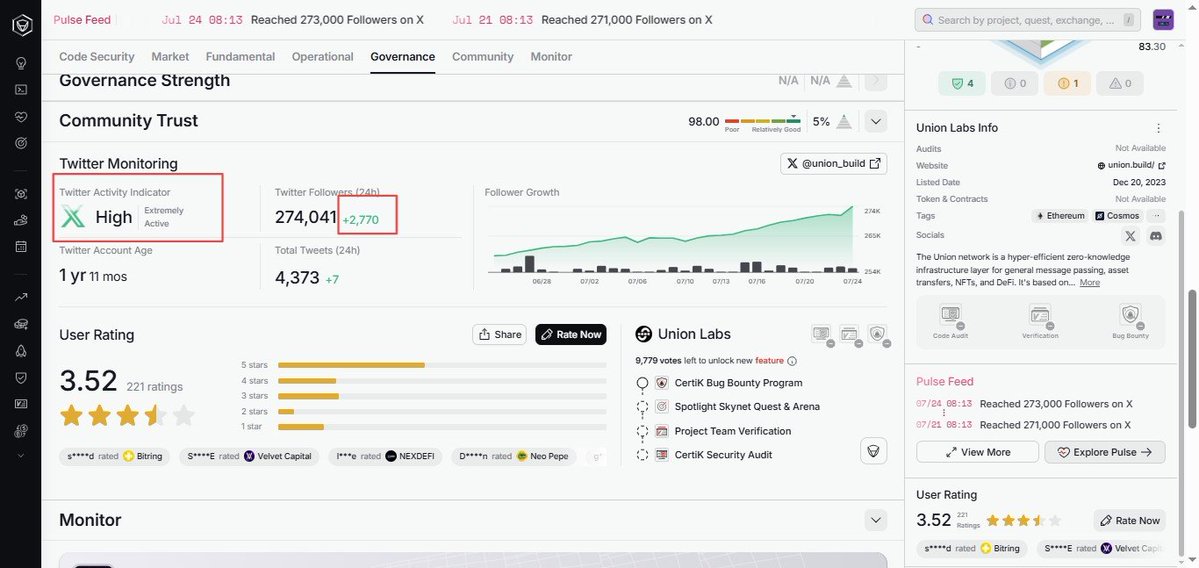Click the Explore Pulse button

pyautogui.click(x=1105, y=452)
